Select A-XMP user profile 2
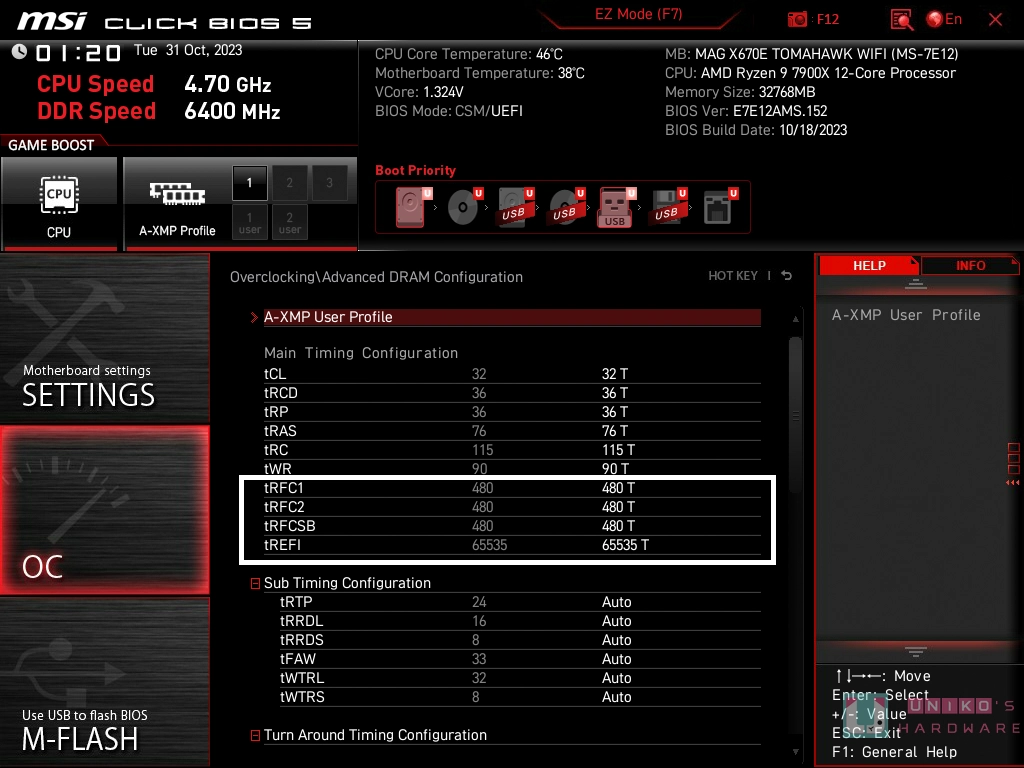Screen dimensions: 1024x768 click(289, 222)
